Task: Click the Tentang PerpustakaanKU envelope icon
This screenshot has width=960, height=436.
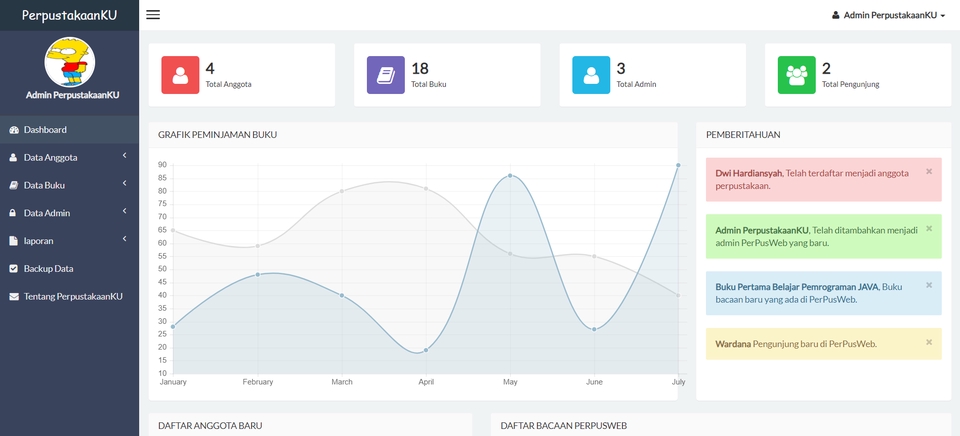Action: click(x=13, y=296)
